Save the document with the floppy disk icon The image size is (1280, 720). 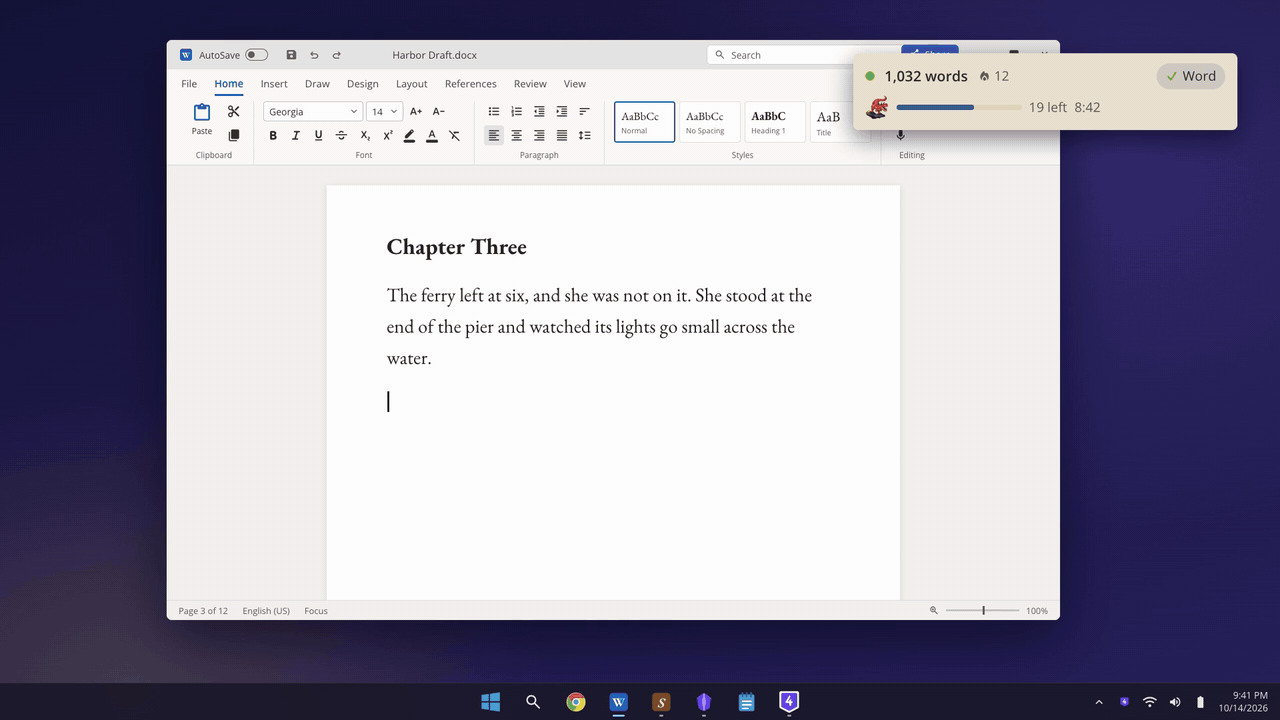pos(291,55)
